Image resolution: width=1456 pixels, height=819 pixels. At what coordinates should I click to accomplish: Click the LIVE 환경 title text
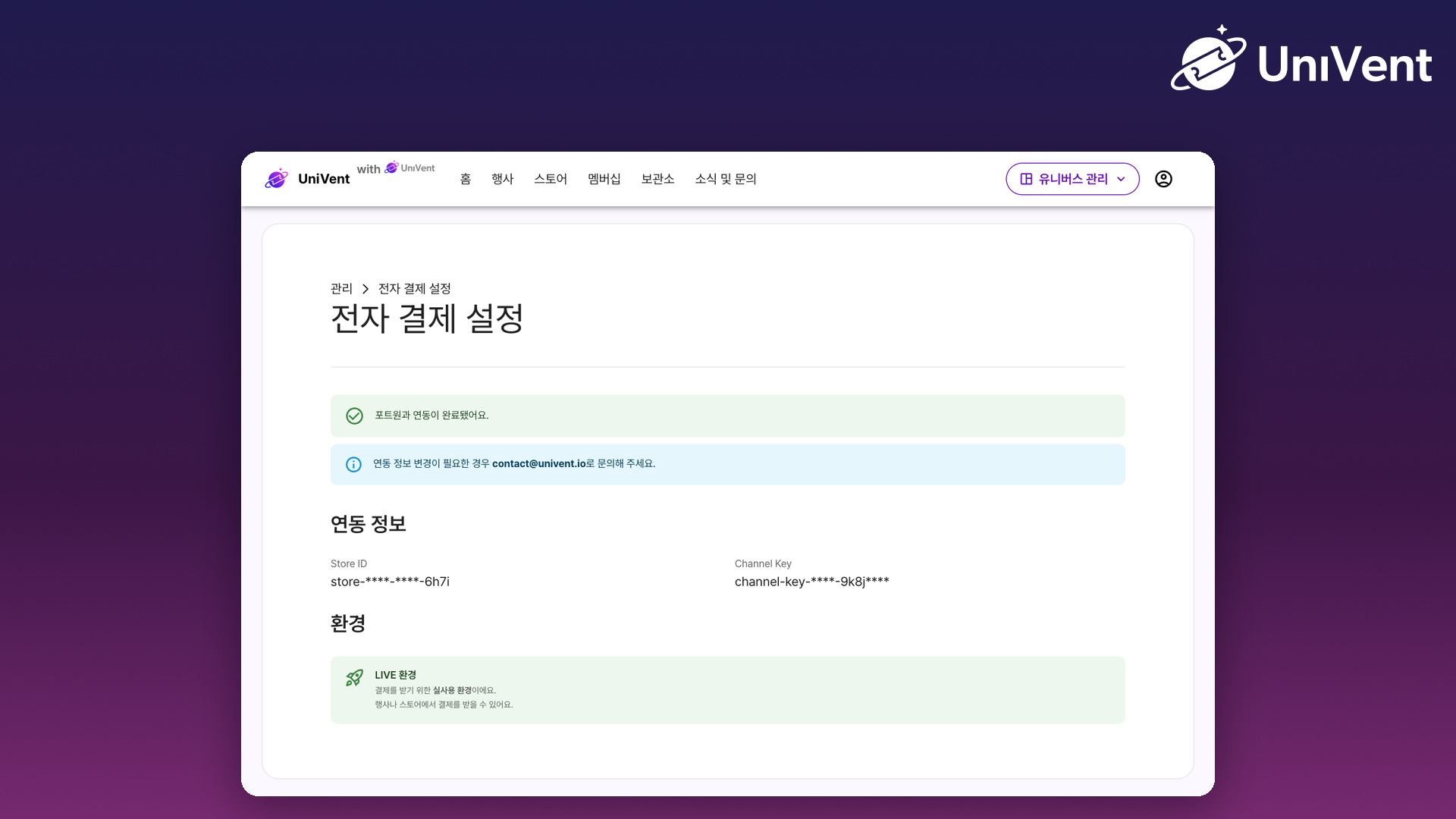395,675
